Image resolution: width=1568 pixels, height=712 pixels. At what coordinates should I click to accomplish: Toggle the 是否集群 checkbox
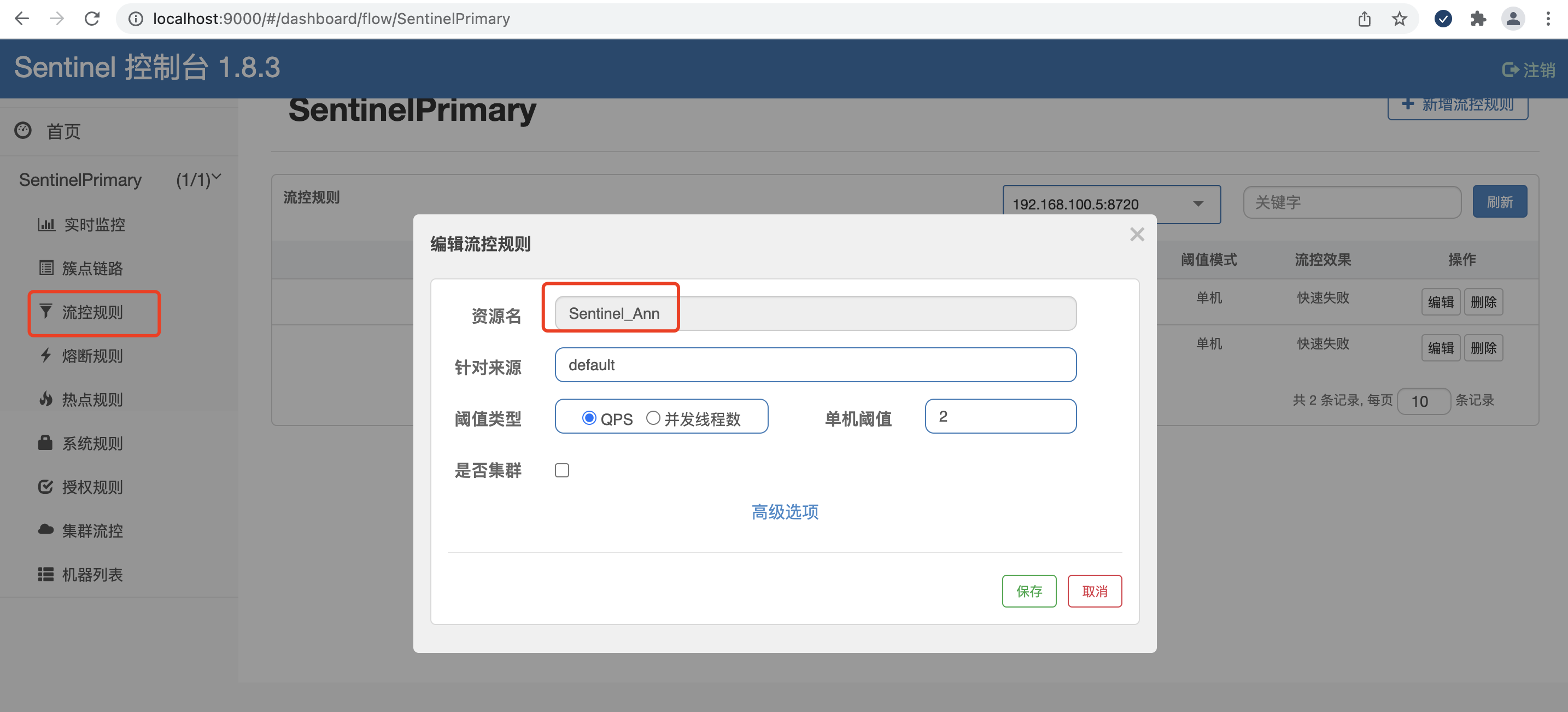click(562, 470)
